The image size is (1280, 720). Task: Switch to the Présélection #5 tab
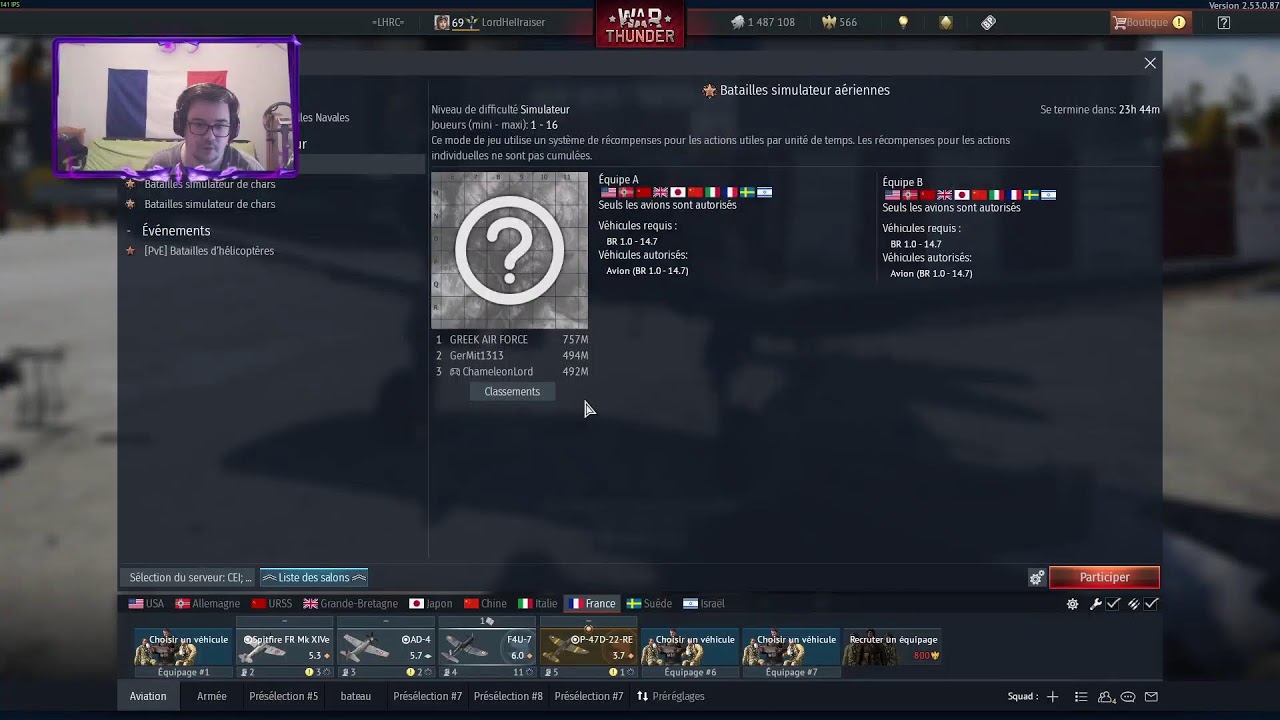tap(284, 696)
